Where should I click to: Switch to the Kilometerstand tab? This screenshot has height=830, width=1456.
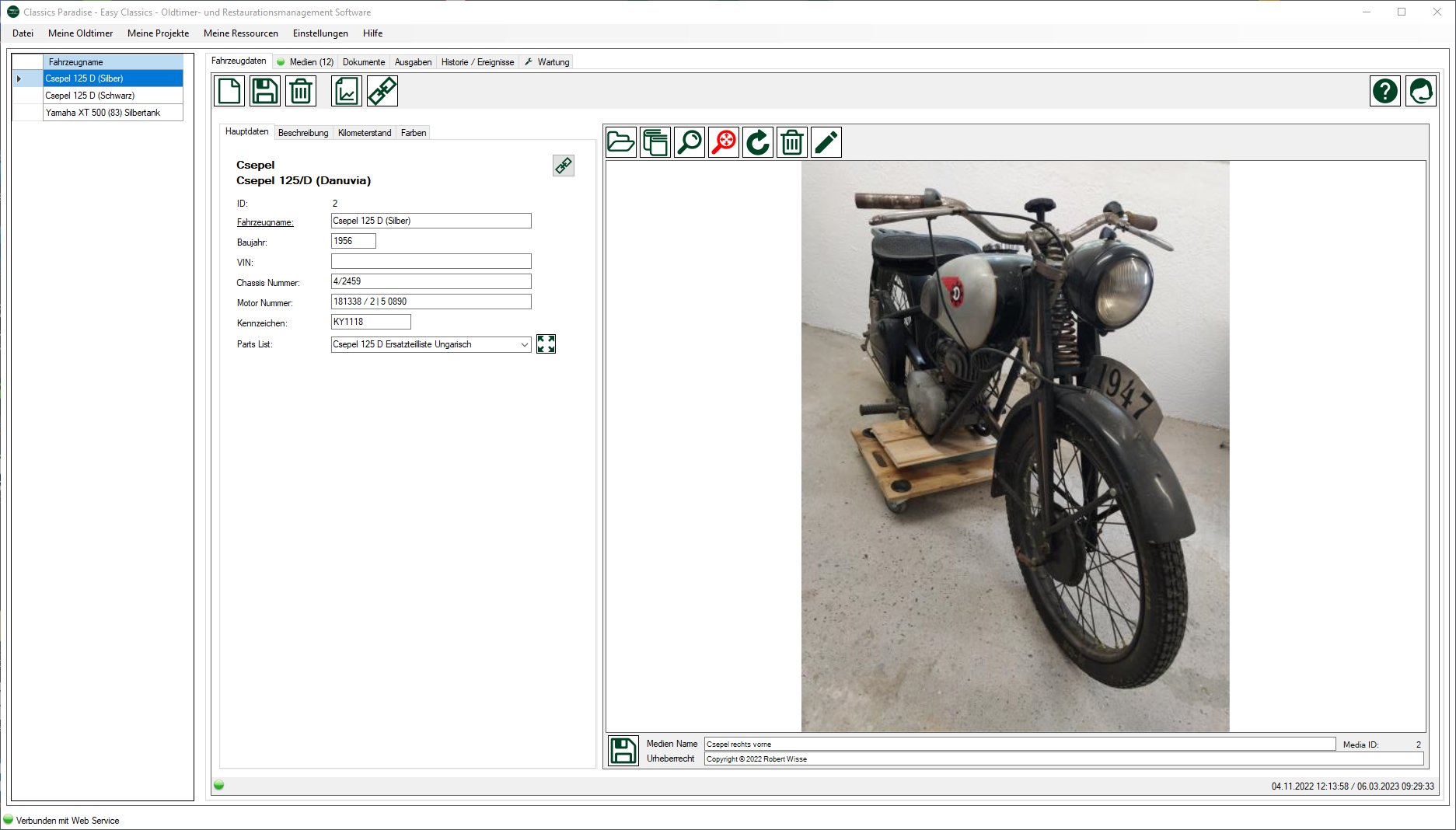[x=365, y=133]
